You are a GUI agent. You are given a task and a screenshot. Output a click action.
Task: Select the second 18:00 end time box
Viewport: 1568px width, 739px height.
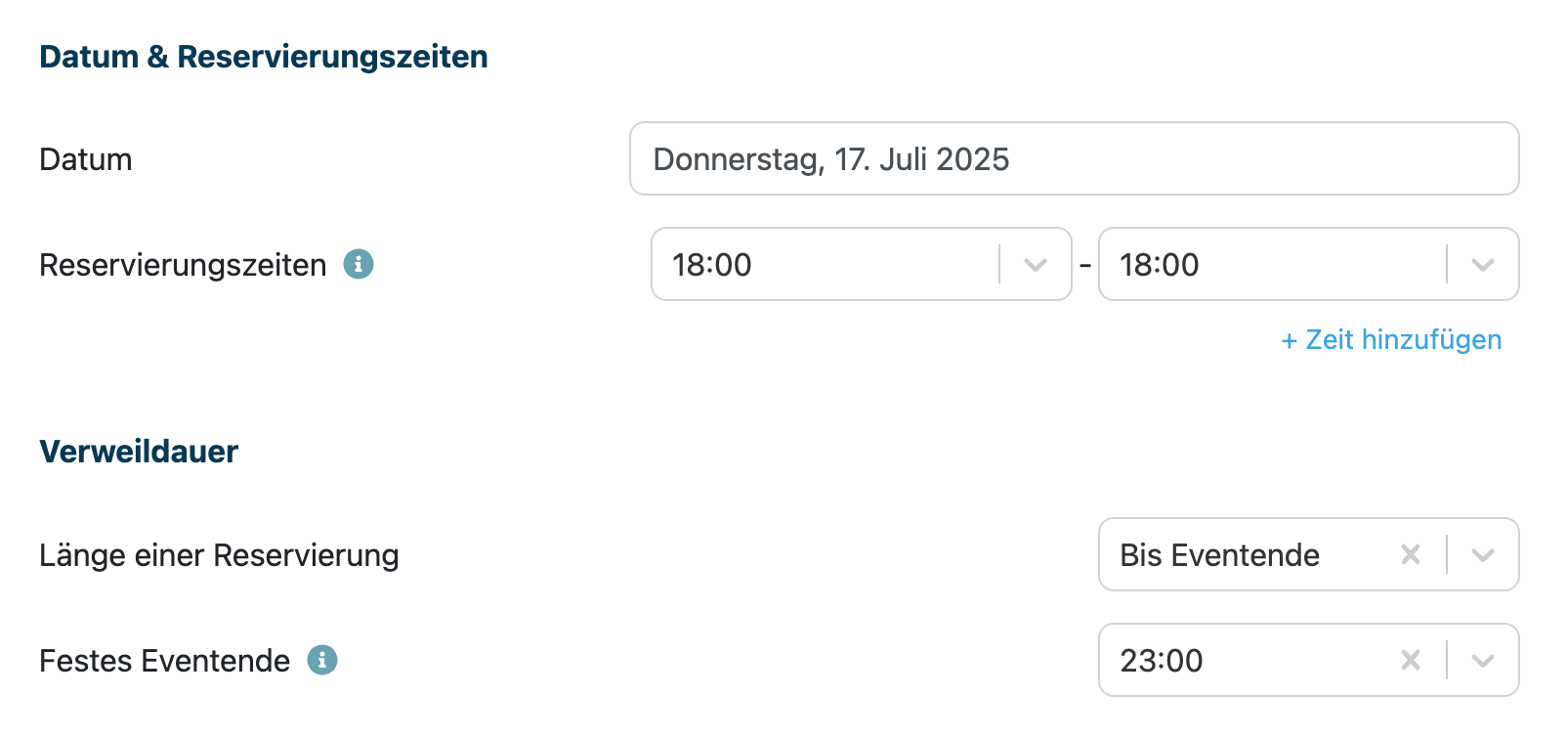[x=1309, y=264]
